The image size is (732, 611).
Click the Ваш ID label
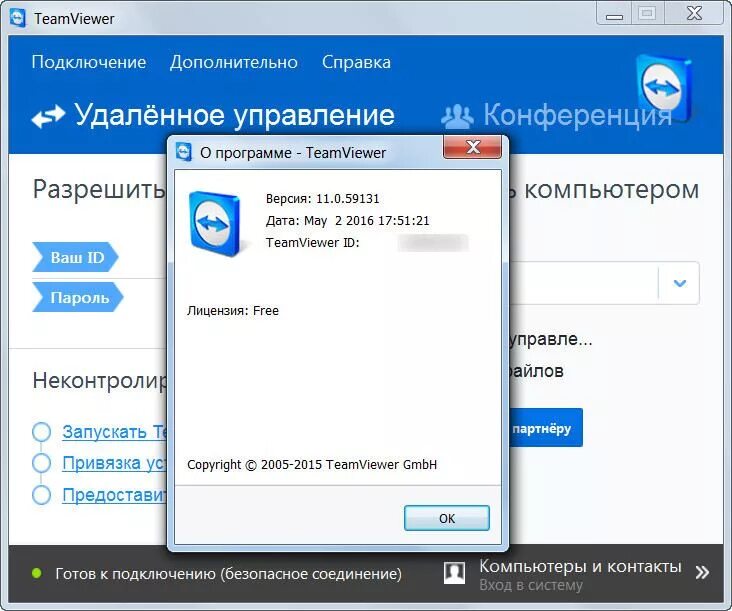pos(75,257)
